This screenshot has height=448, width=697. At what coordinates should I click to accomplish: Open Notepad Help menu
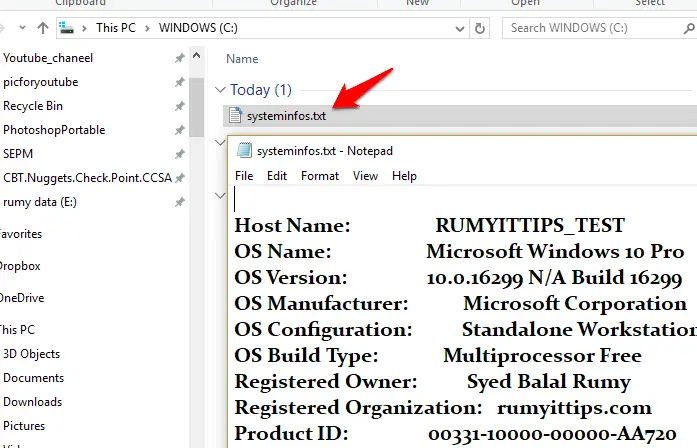404,176
